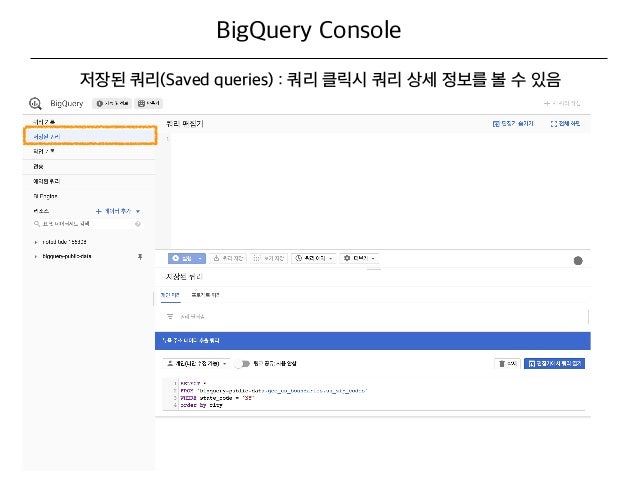Open the Add Data dropdown arrow
638x479 pixels.
point(138,211)
